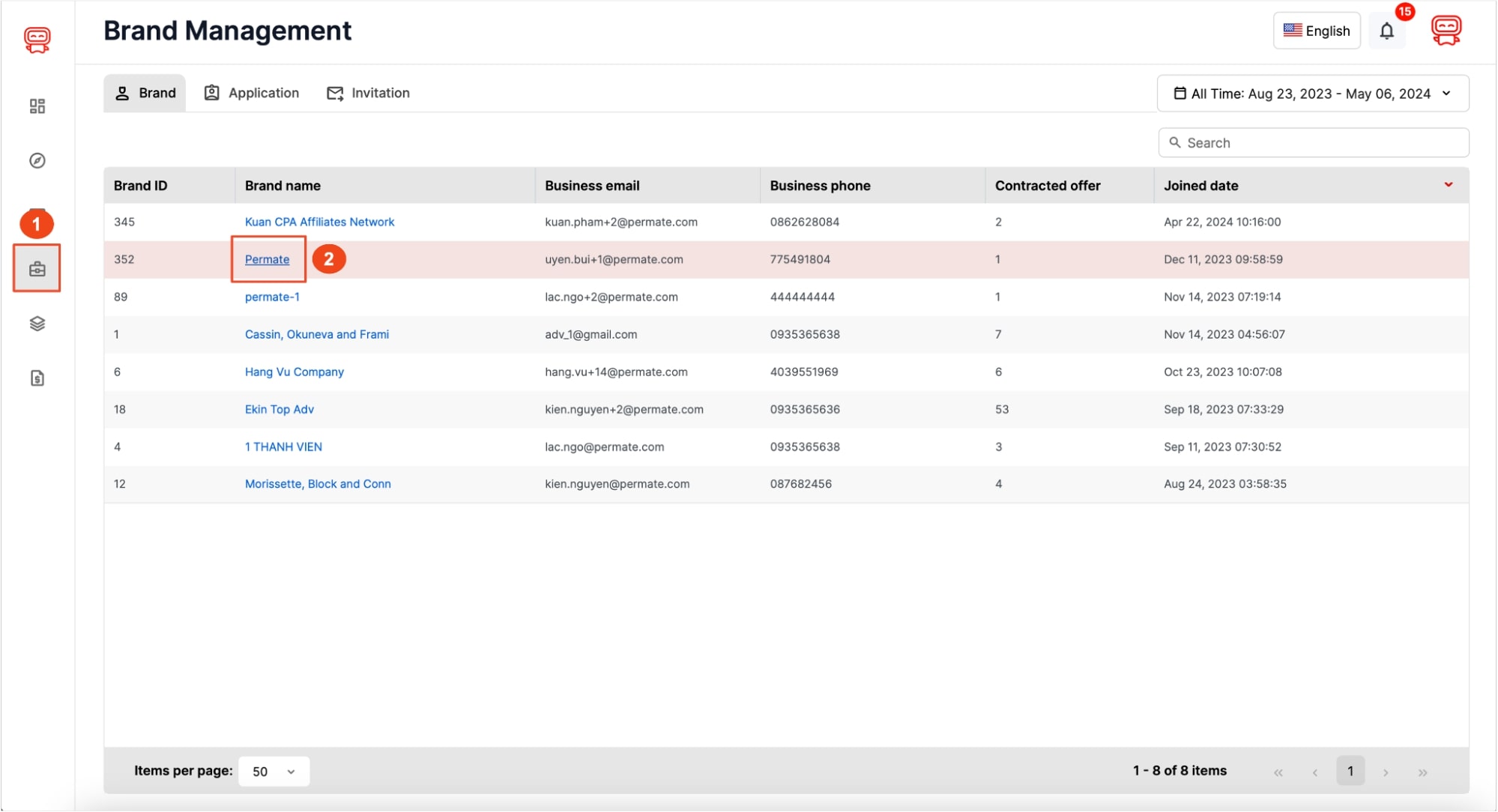Screen dimensions: 1498x812
Task: Open the items per page 50 dropdown
Action: 273,770
